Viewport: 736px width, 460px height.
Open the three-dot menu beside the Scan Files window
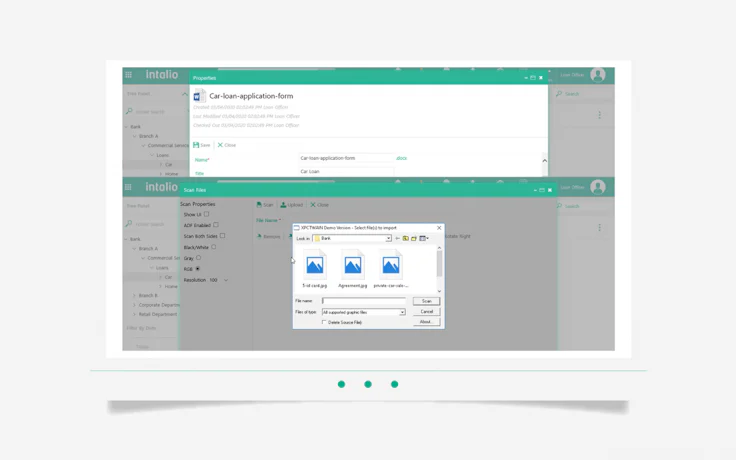pyautogui.click(x=599, y=228)
